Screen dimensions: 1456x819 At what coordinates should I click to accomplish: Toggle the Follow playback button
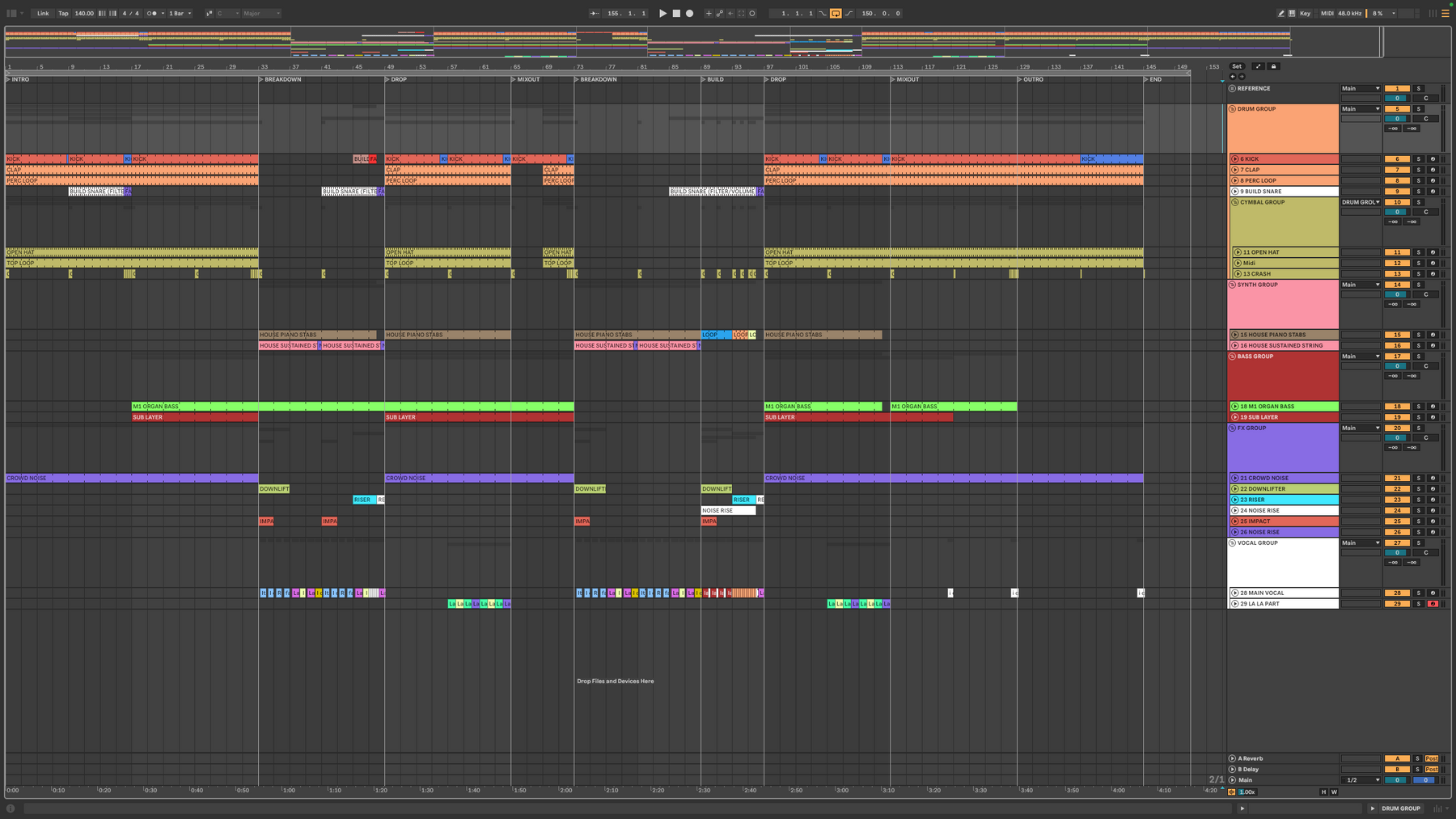pos(595,13)
